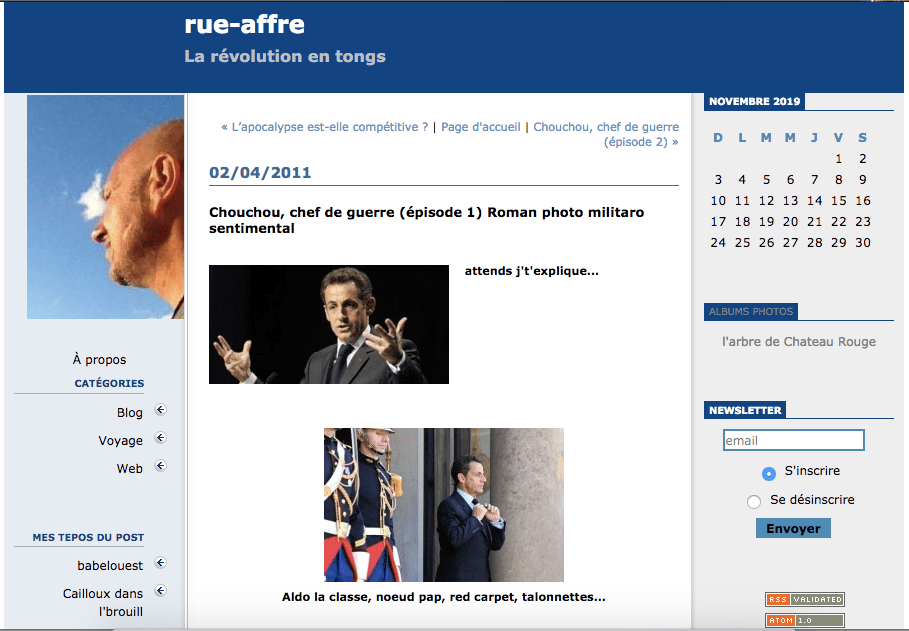909x631 pixels.
Task: Click the newsletter email field
Action: tap(794, 440)
